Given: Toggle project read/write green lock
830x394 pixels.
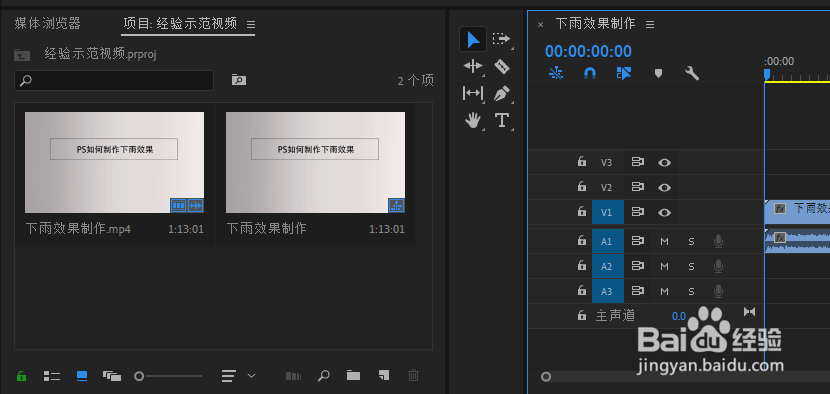Looking at the screenshot, I should pos(21,376).
